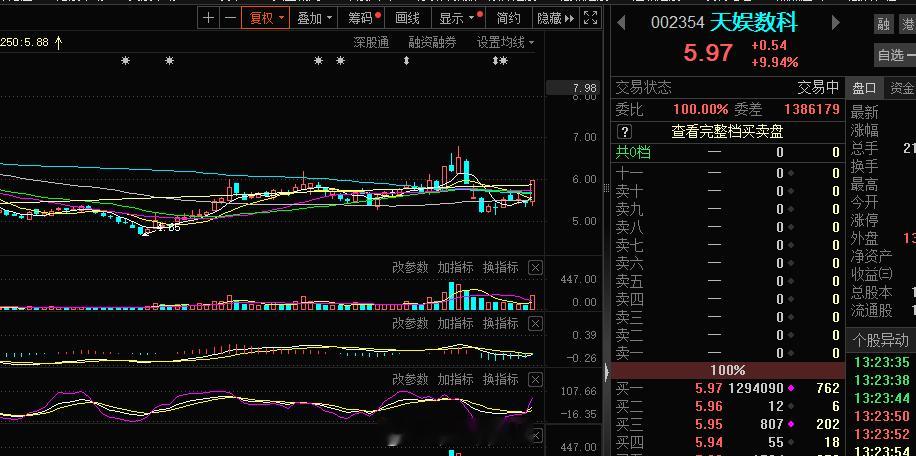The width and height of the screenshot is (916, 456).
Task: Click the 交易状态 交易中 status row
Action: 727,88
